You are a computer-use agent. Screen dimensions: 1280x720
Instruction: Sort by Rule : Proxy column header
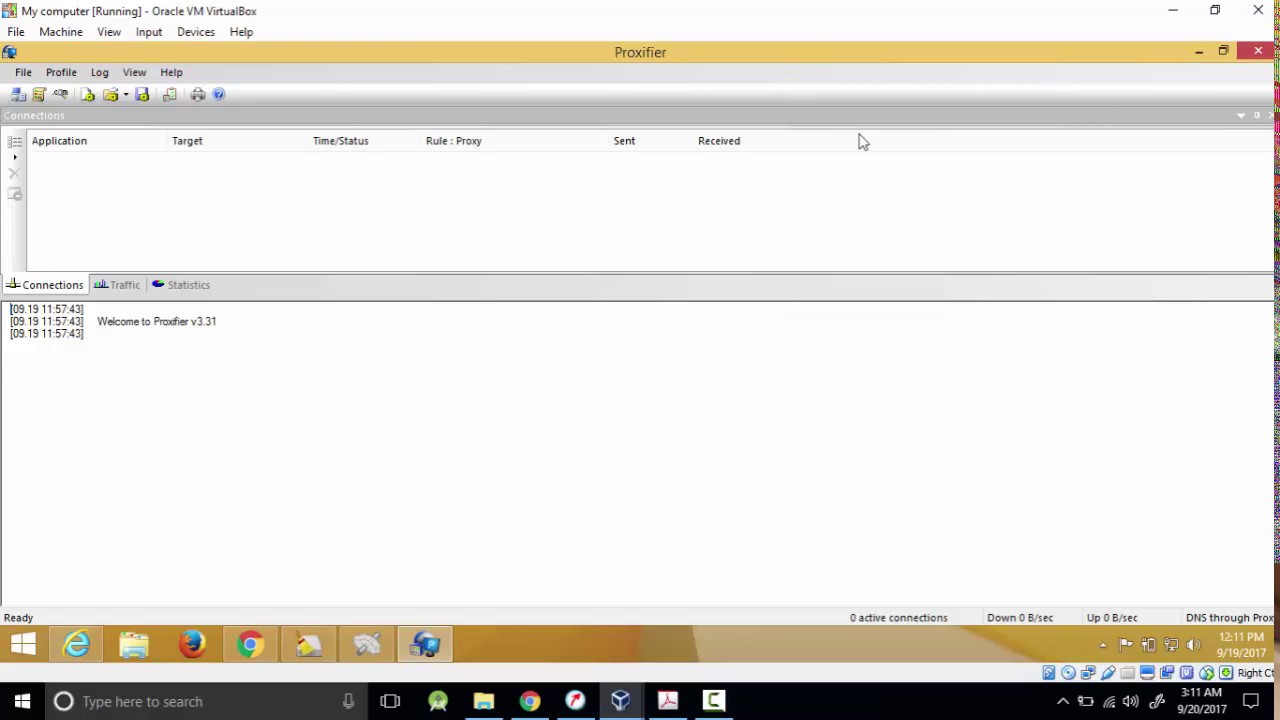click(x=454, y=141)
